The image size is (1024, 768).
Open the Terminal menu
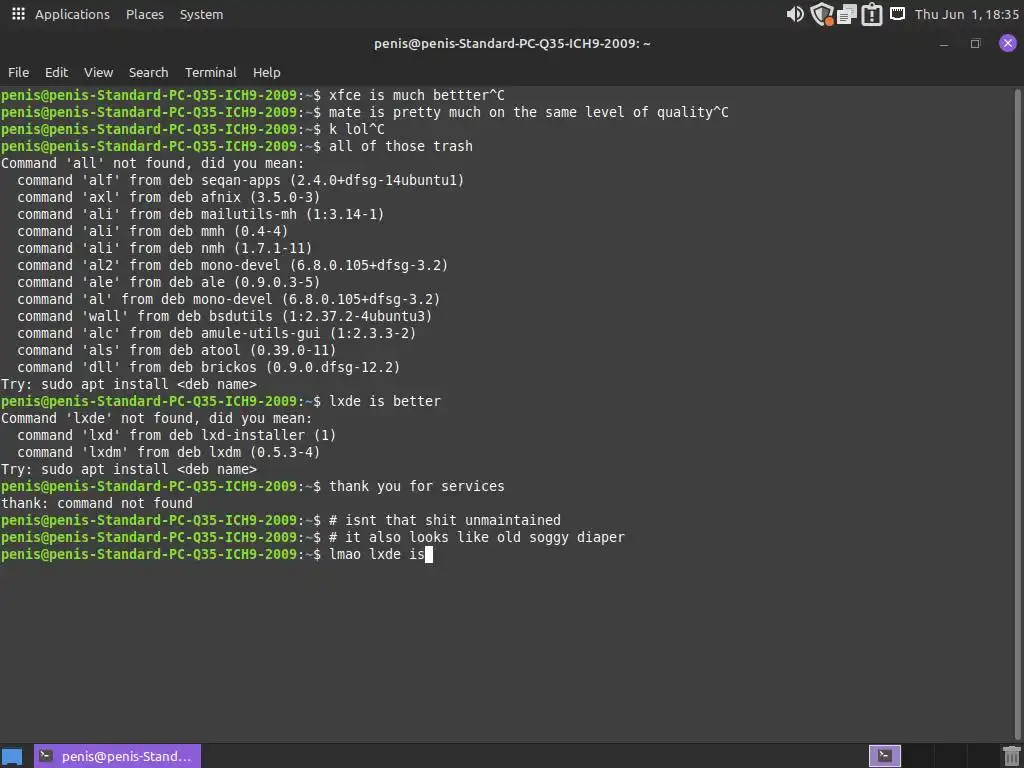pyautogui.click(x=210, y=72)
